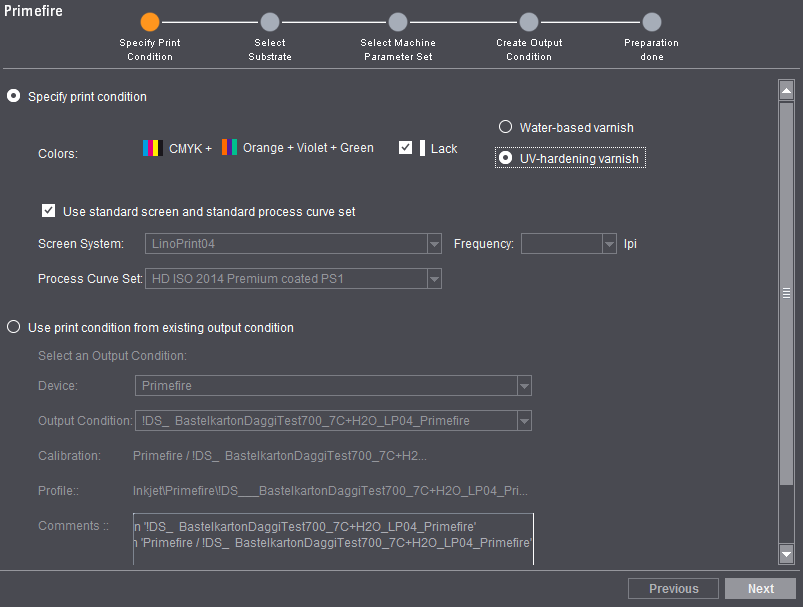Viewport: 803px width, 607px height.
Task: Click the Calibration value 'Primefire / !DS_ BastelkartonDaggiTest700_7C+H2...'
Action: [280, 455]
